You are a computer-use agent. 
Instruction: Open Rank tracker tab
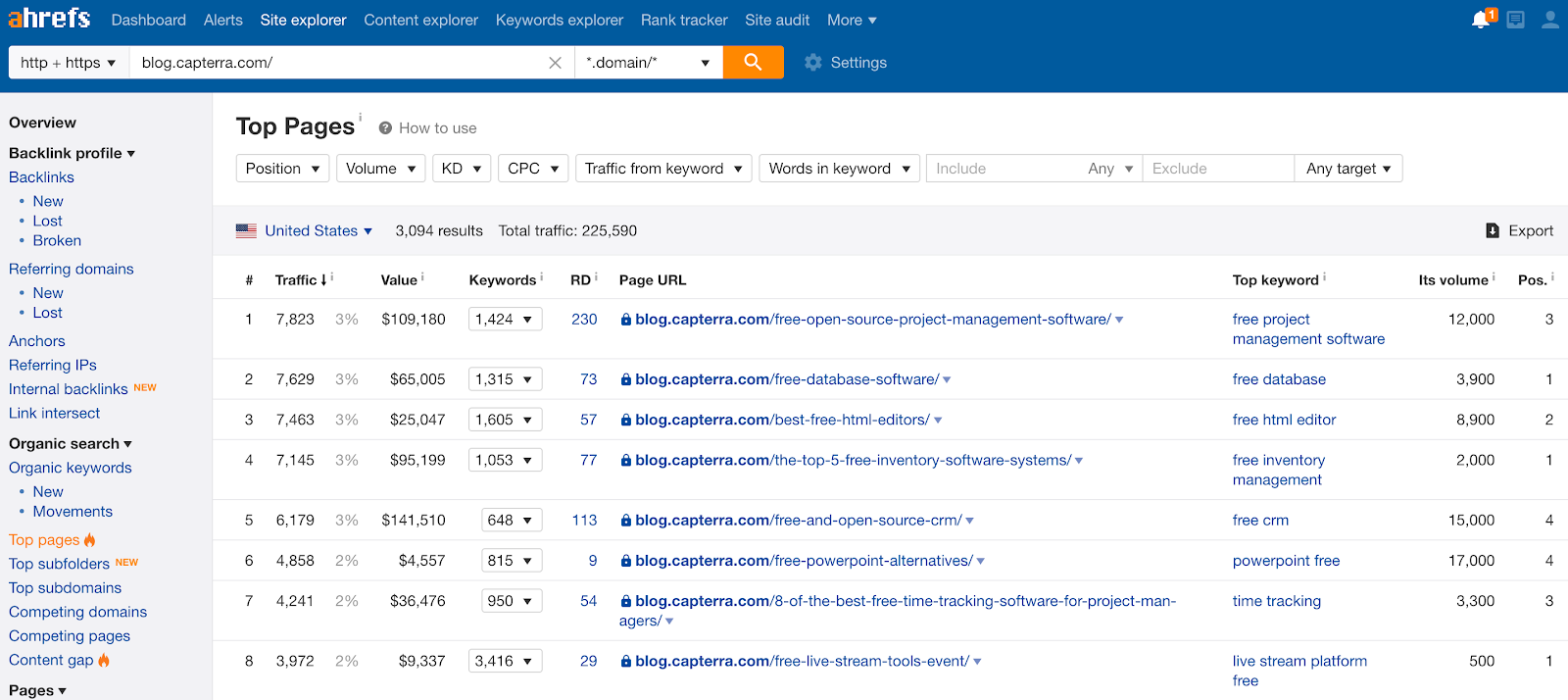point(684,20)
